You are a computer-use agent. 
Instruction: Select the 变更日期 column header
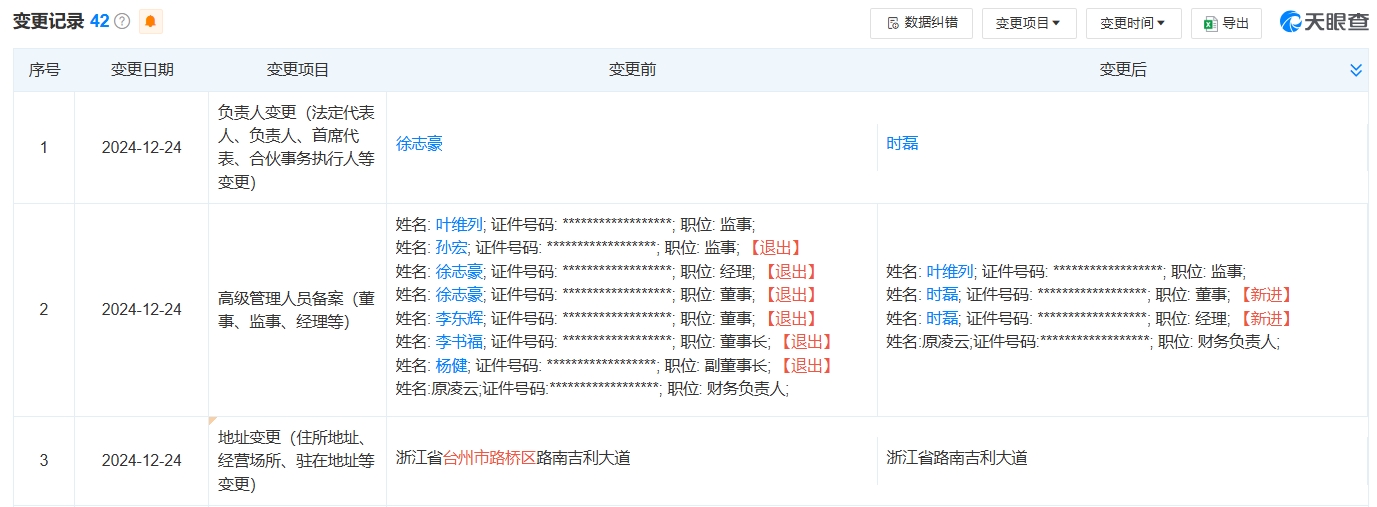click(141, 70)
